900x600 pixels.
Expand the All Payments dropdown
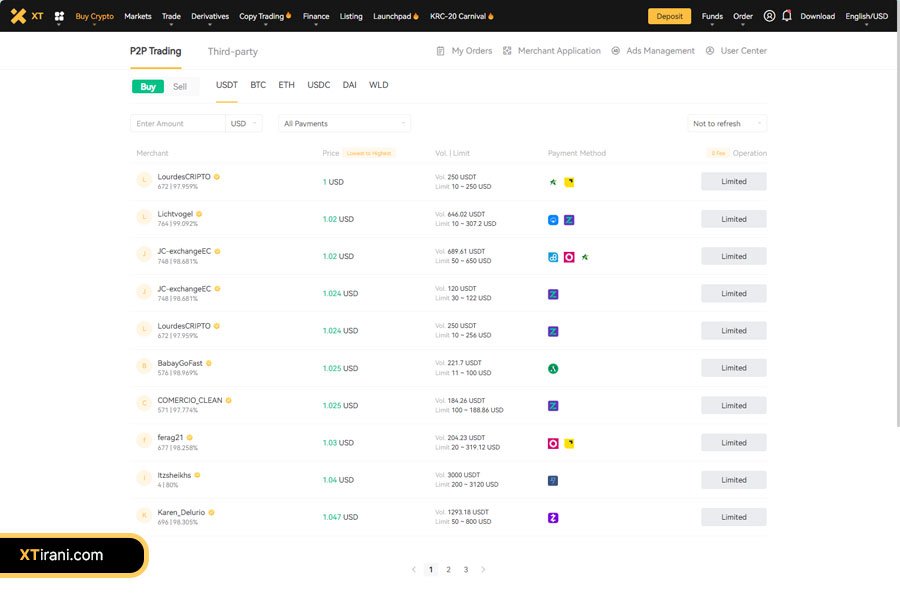(344, 124)
